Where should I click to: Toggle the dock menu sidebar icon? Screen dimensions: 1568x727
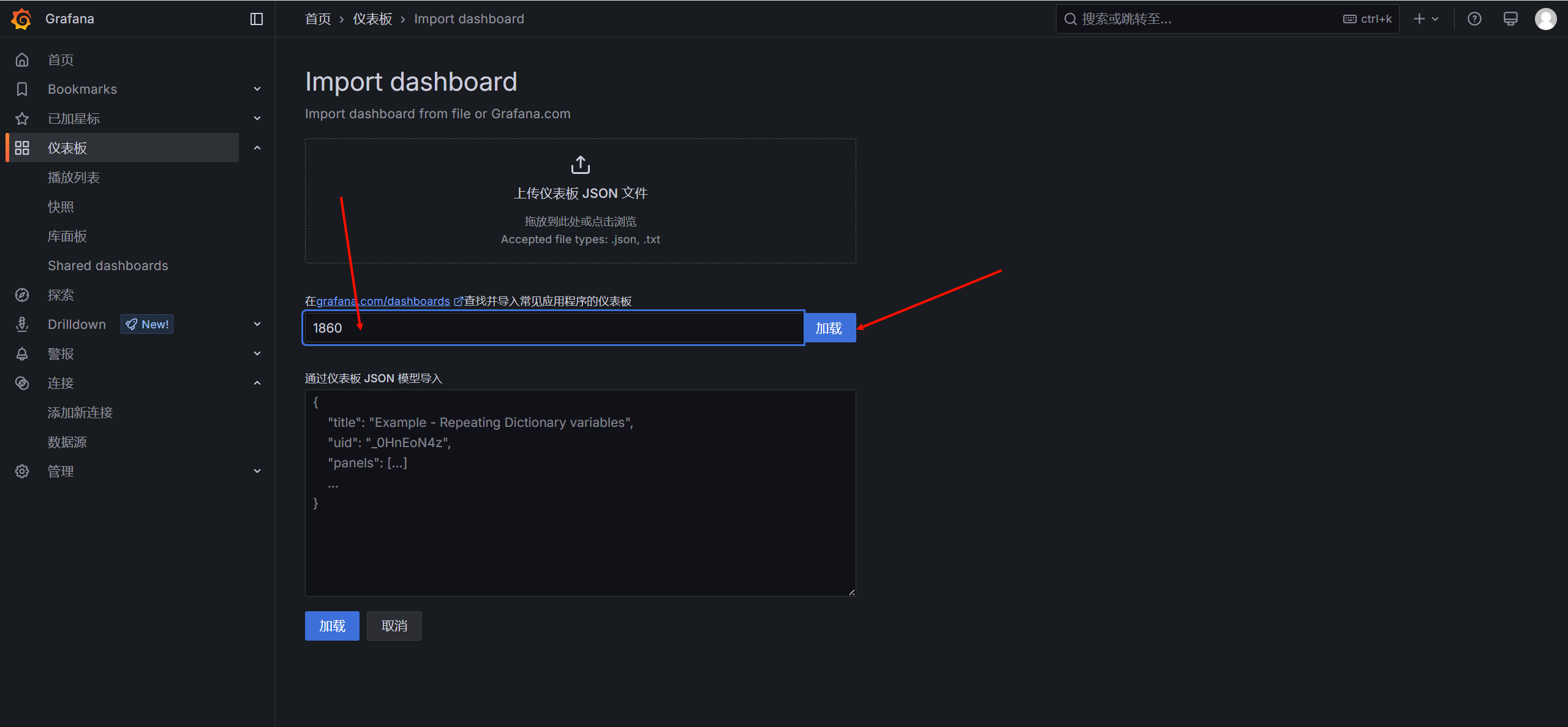click(x=257, y=19)
